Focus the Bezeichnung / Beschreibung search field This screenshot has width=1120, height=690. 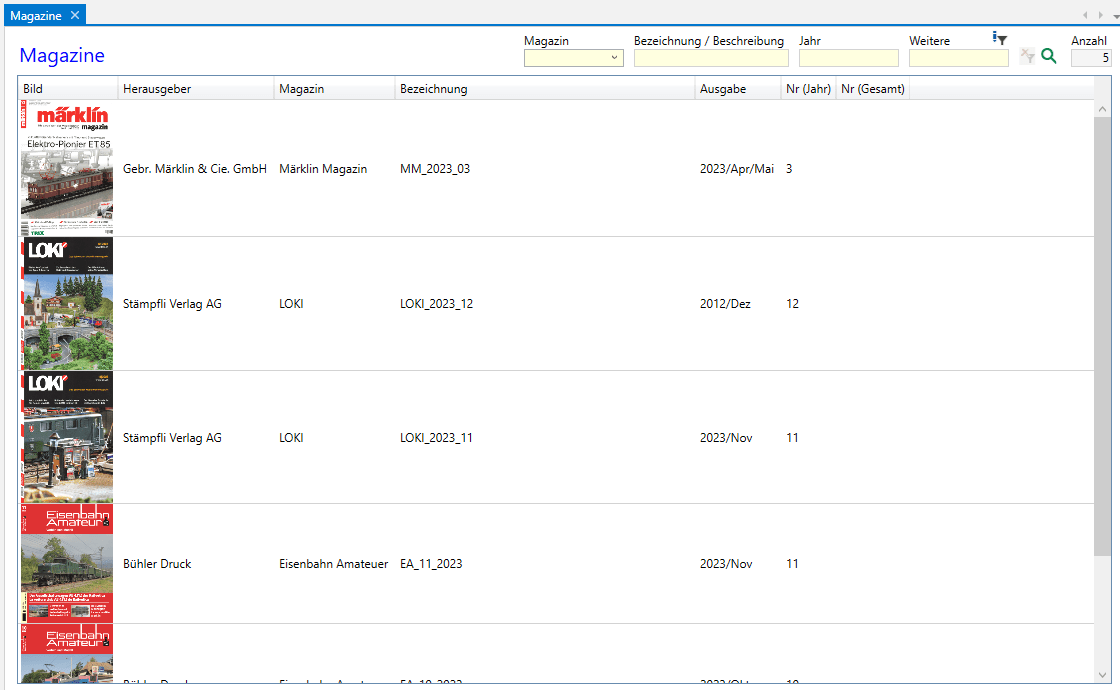pyautogui.click(x=710, y=58)
